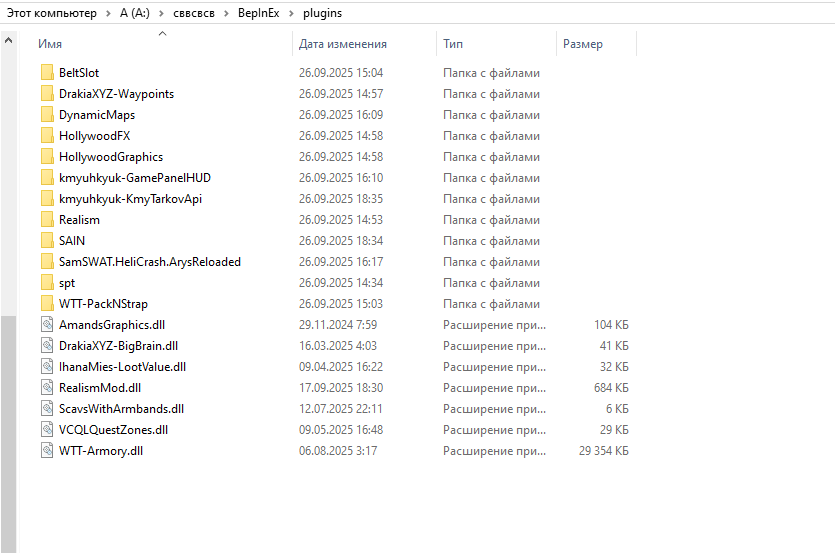
Task: Select the spt folder name
Action: point(67,283)
